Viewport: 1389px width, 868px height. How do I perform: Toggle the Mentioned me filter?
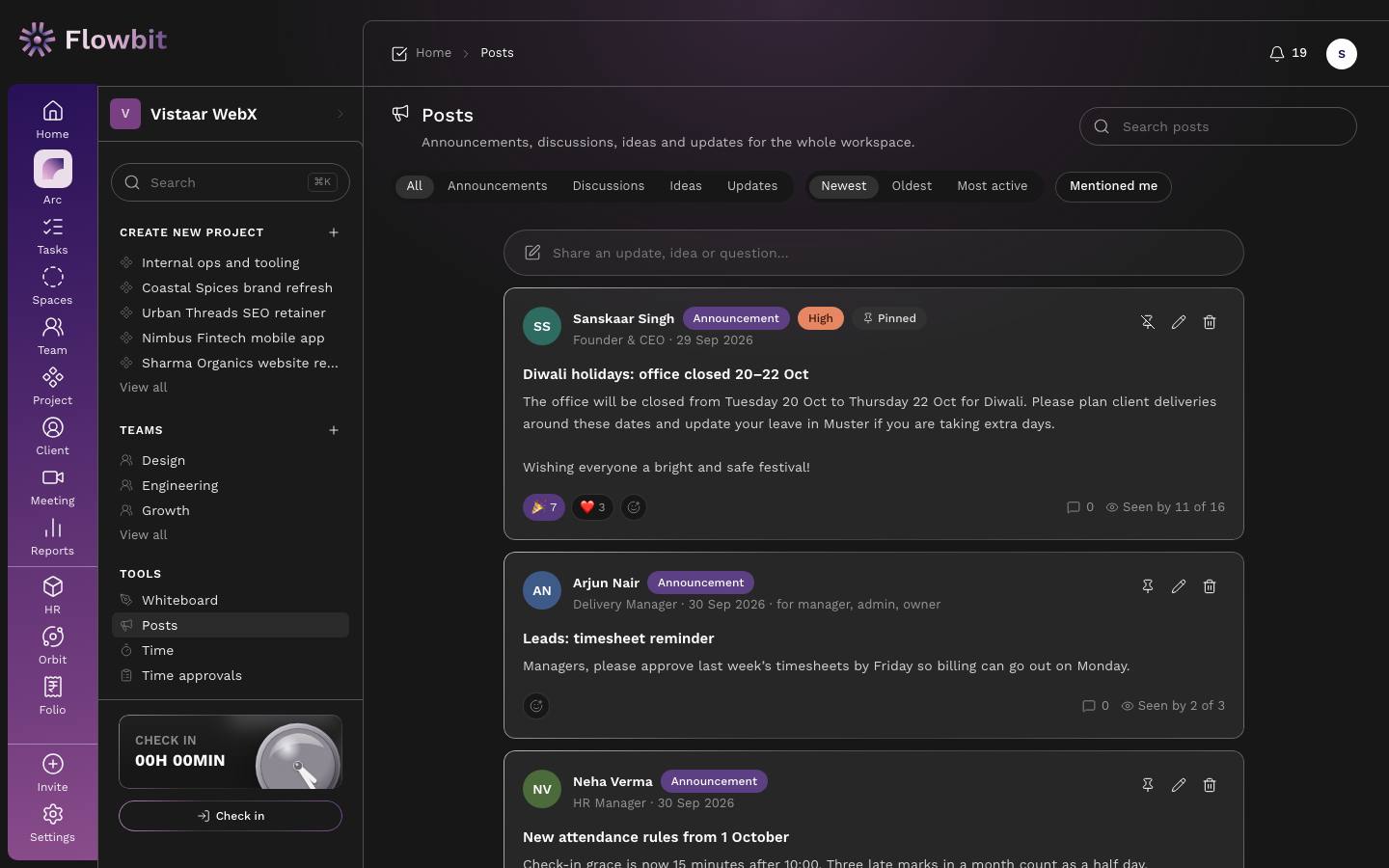pyautogui.click(x=1113, y=186)
